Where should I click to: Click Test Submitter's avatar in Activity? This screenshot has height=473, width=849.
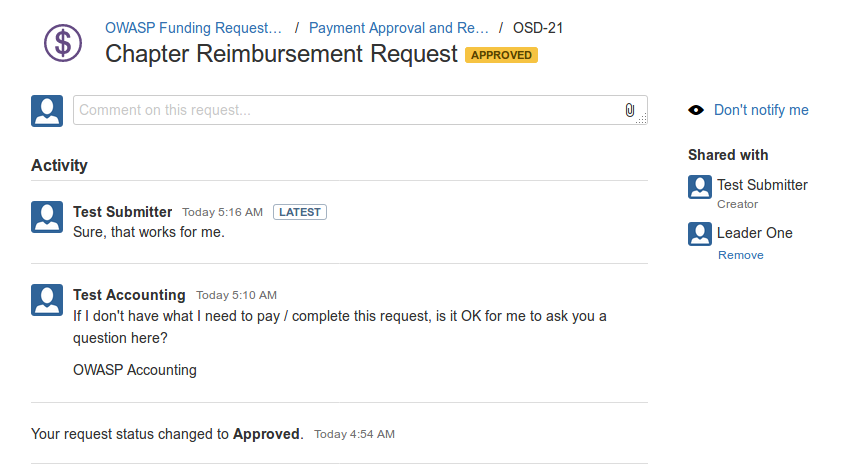click(47, 217)
